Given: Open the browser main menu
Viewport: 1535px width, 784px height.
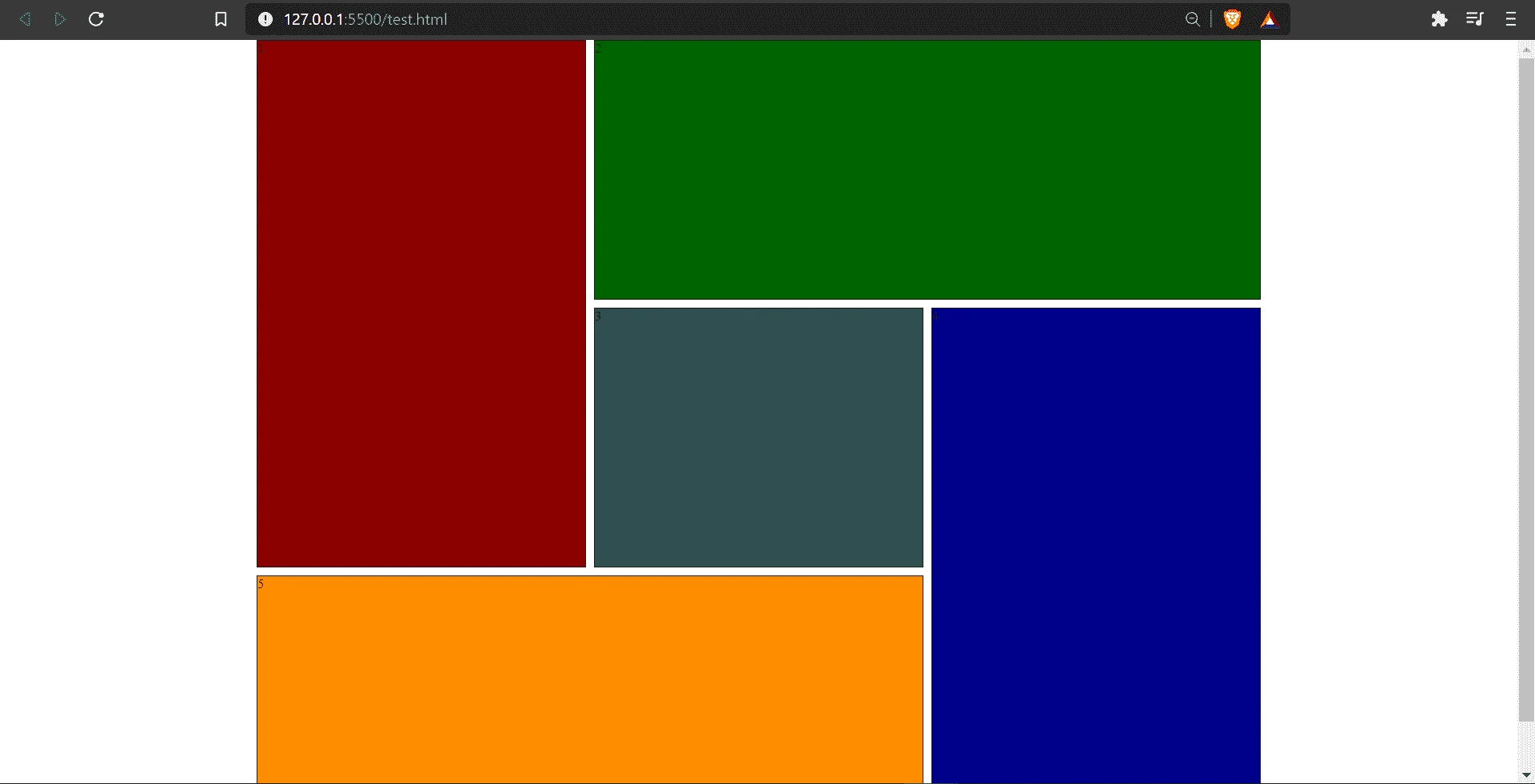Looking at the screenshot, I should click(x=1510, y=19).
